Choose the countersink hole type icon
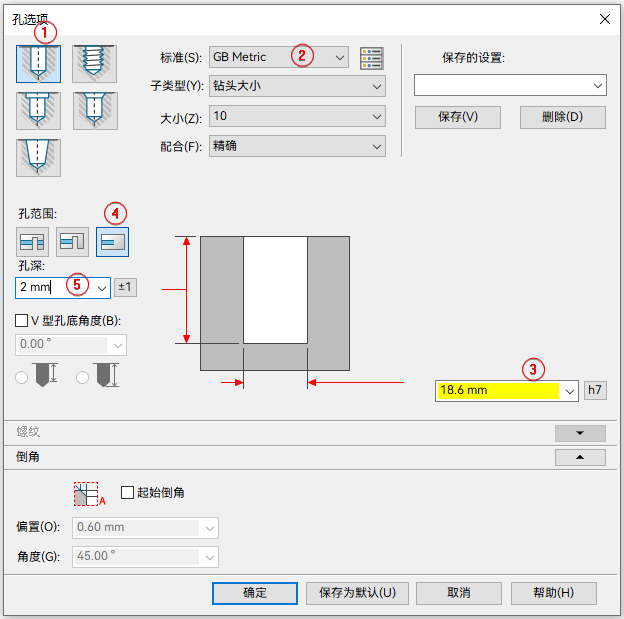Viewport: 624px width, 619px height. (x=95, y=111)
